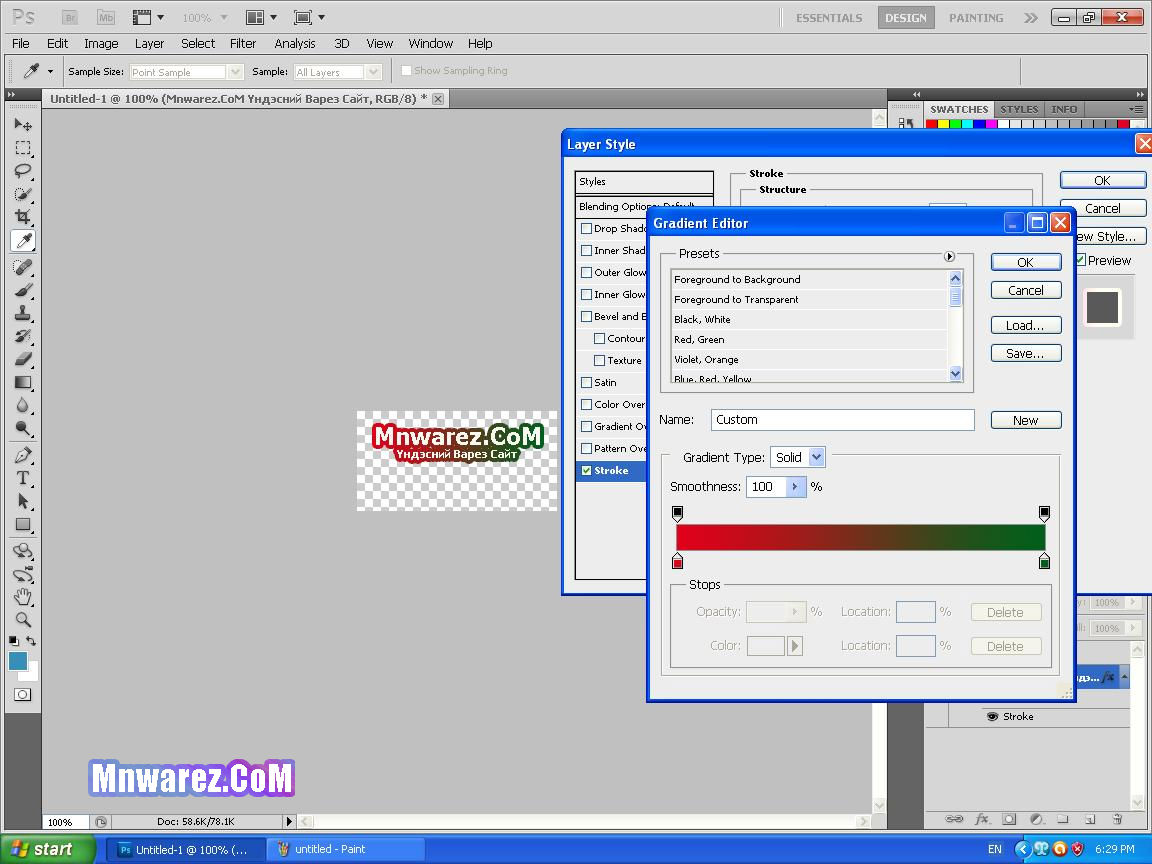
Task: Select the Horizontal Type tool
Action: click(x=23, y=478)
